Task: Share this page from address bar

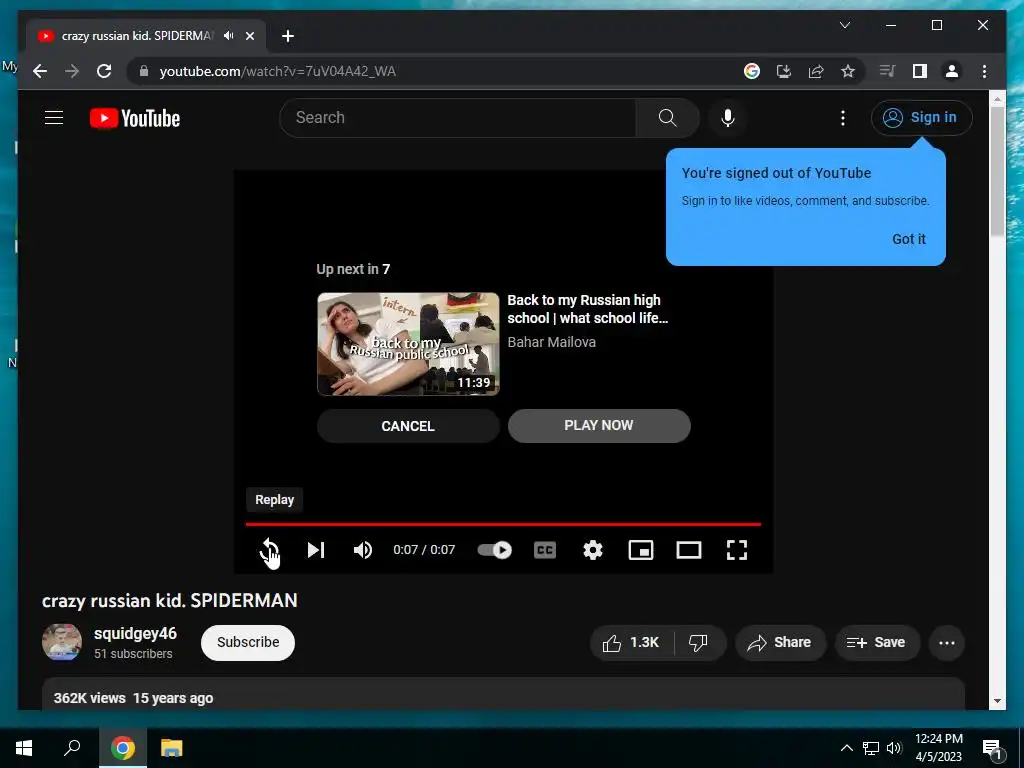Action: [816, 71]
